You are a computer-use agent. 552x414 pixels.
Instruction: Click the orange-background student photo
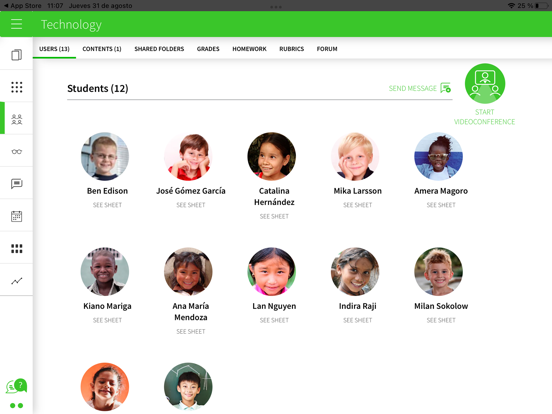(105, 387)
